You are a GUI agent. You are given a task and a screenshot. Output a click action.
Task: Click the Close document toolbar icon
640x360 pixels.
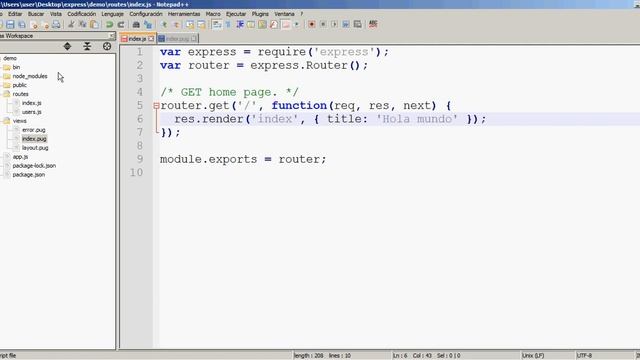[34, 24]
